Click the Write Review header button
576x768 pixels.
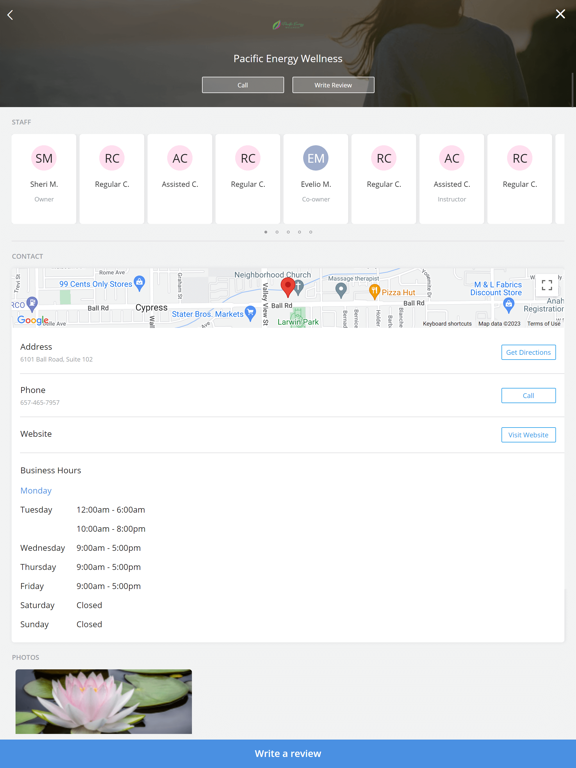coord(333,85)
